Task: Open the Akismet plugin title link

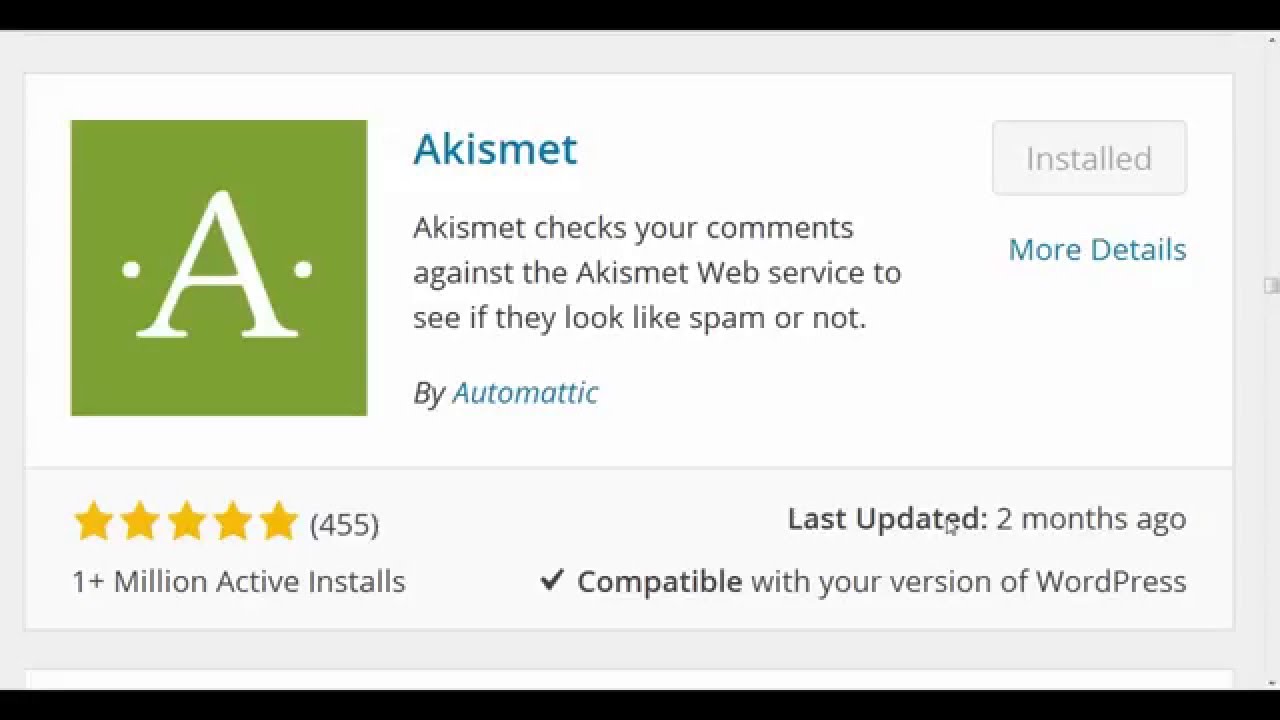Action: point(495,149)
